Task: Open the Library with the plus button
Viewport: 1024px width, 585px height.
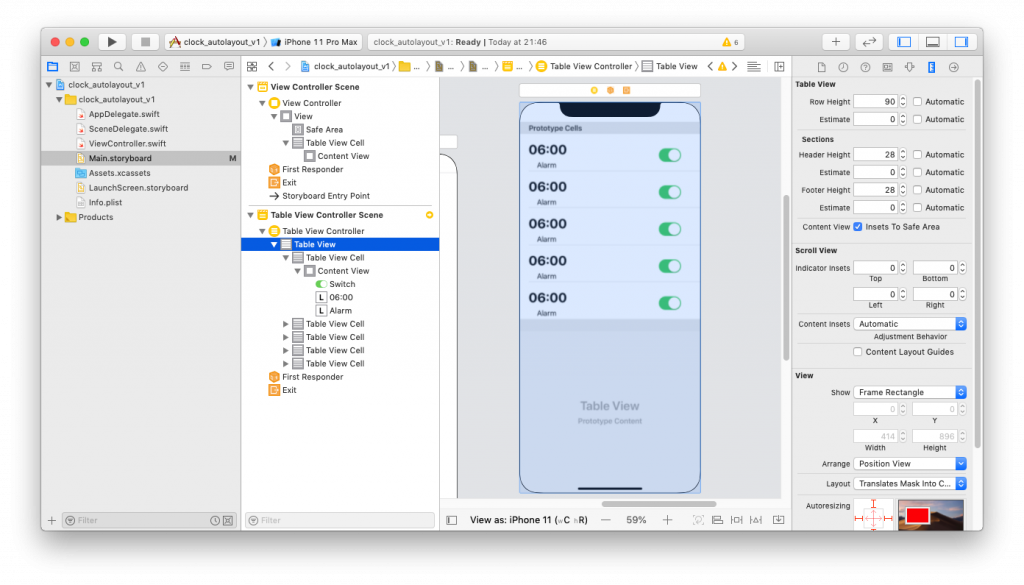Action: (x=835, y=42)
